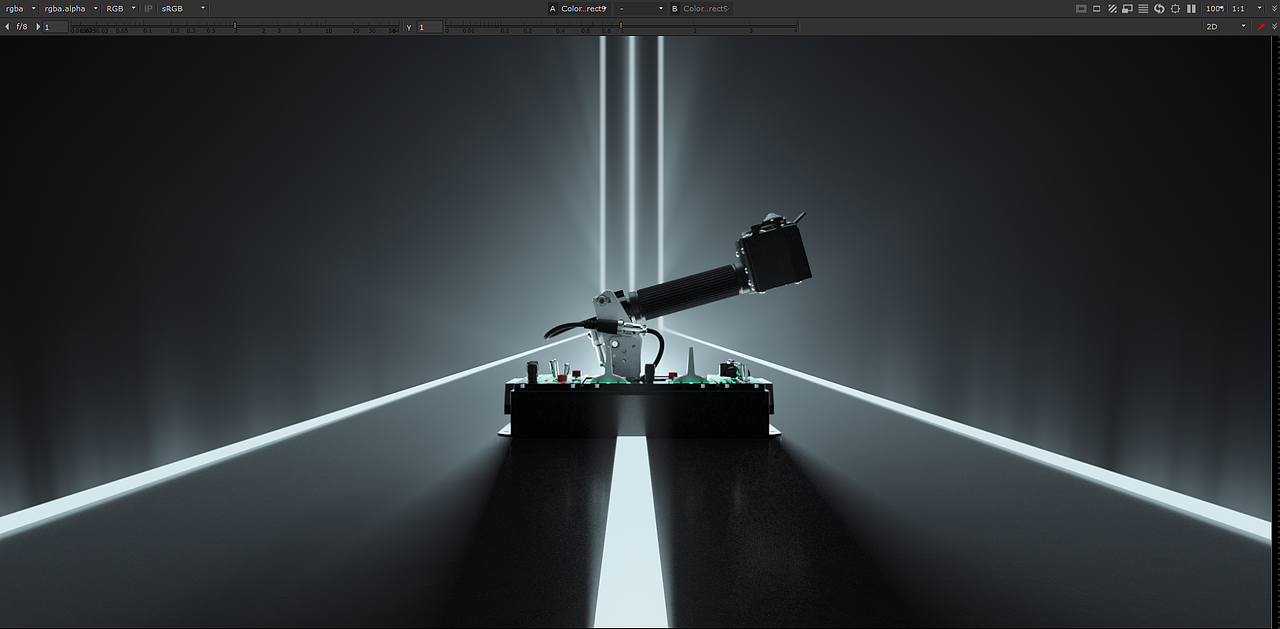
Task: Toggle the scanline render lines icon
Action: pos(1143,8)
